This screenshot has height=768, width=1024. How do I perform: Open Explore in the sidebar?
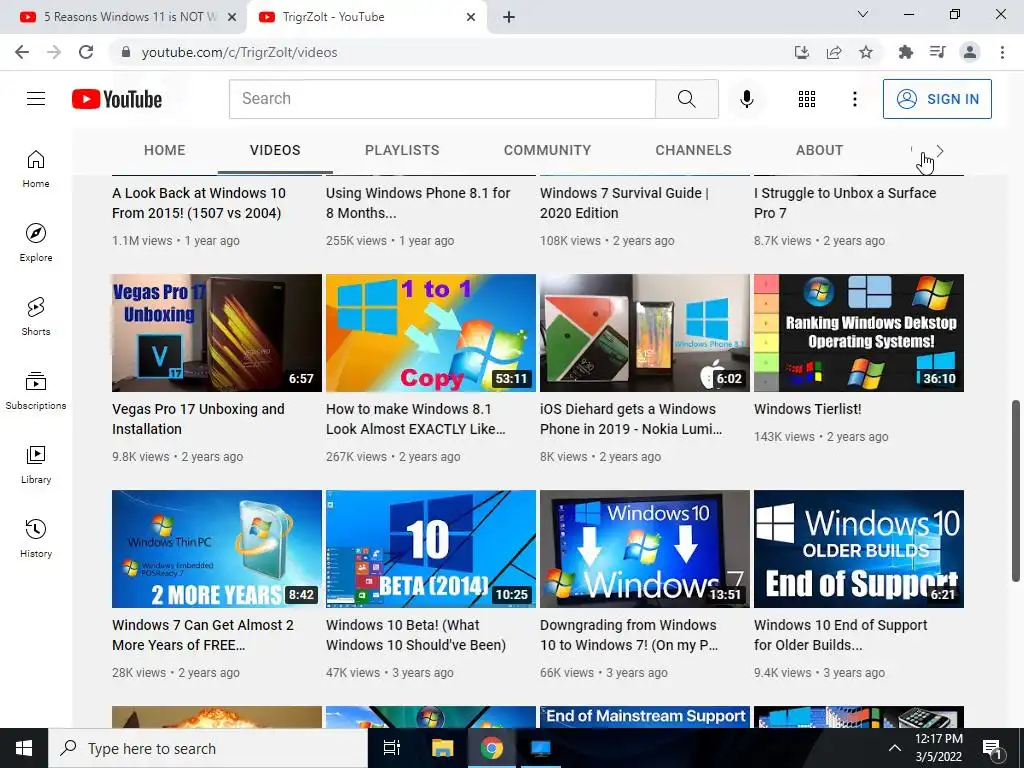pos(36,243)
